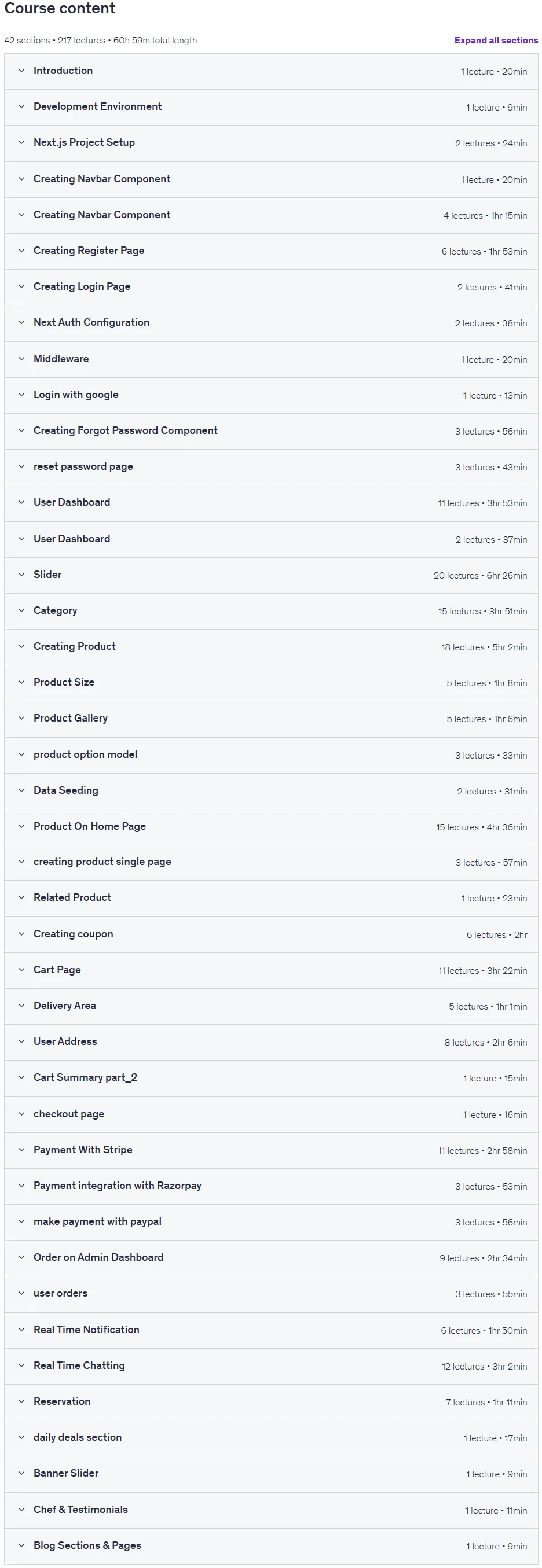Expand the checkout page section
This screenshot has height=1568, width=542.
tap(271, 1114)
